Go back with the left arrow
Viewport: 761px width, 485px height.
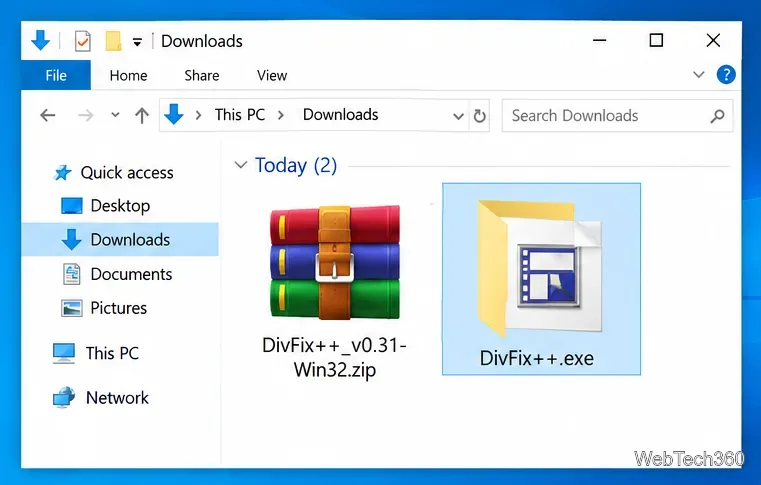(48, 116)
